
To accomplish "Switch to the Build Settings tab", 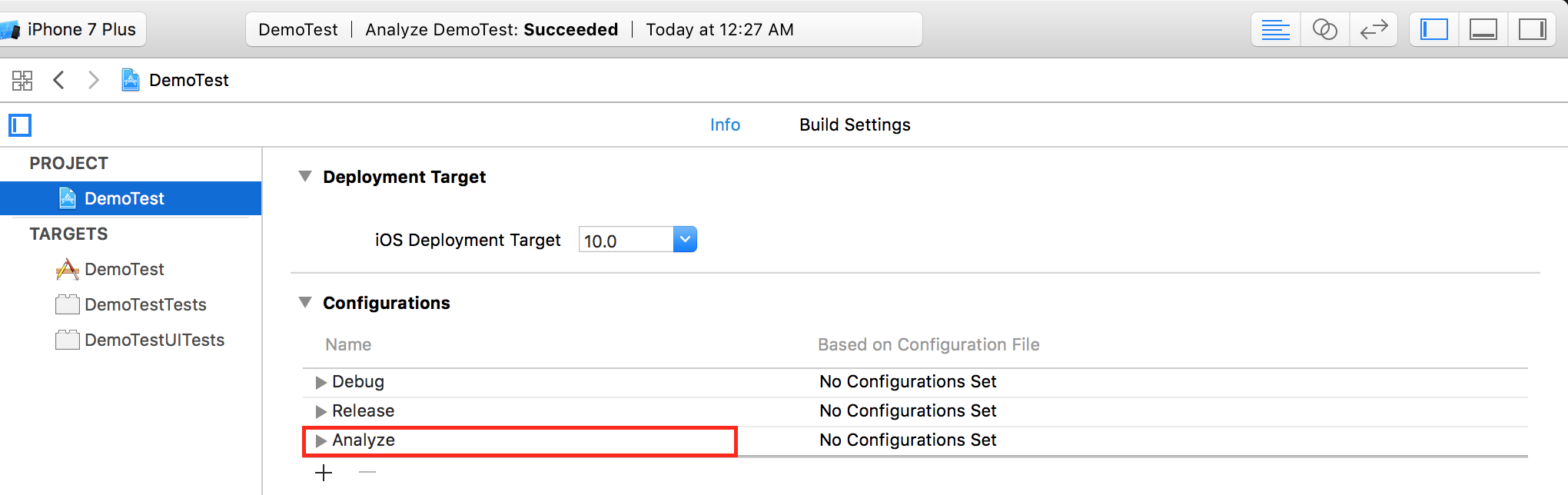I will point(855,125).
